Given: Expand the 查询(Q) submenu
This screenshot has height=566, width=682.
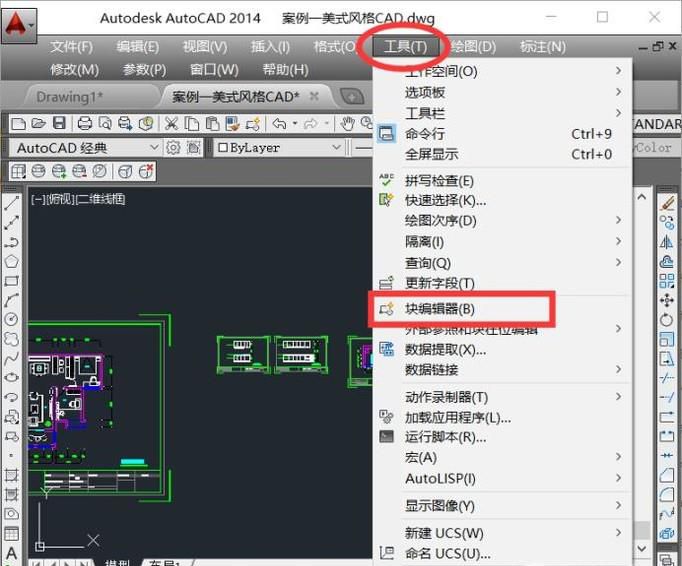Looking at the screenshot, I should [x=502, y=263].
